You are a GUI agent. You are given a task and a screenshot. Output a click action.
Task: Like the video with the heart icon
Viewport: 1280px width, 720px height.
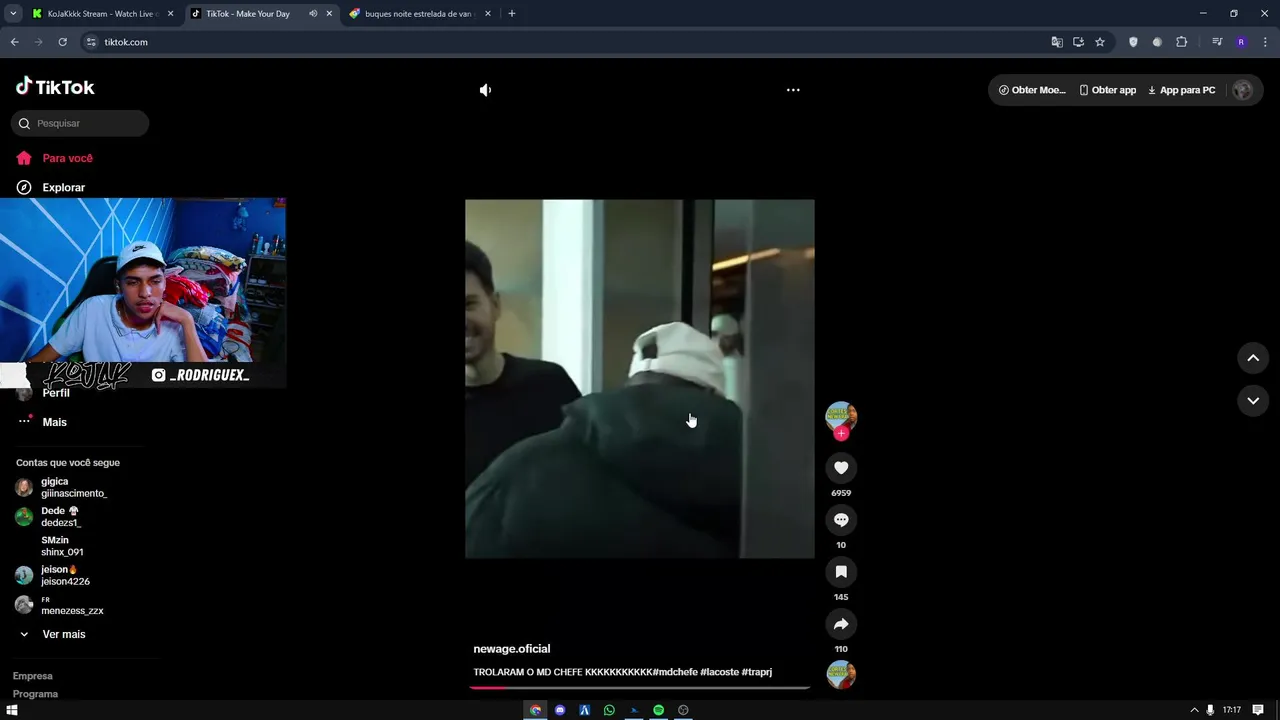[x=841, y=468]
